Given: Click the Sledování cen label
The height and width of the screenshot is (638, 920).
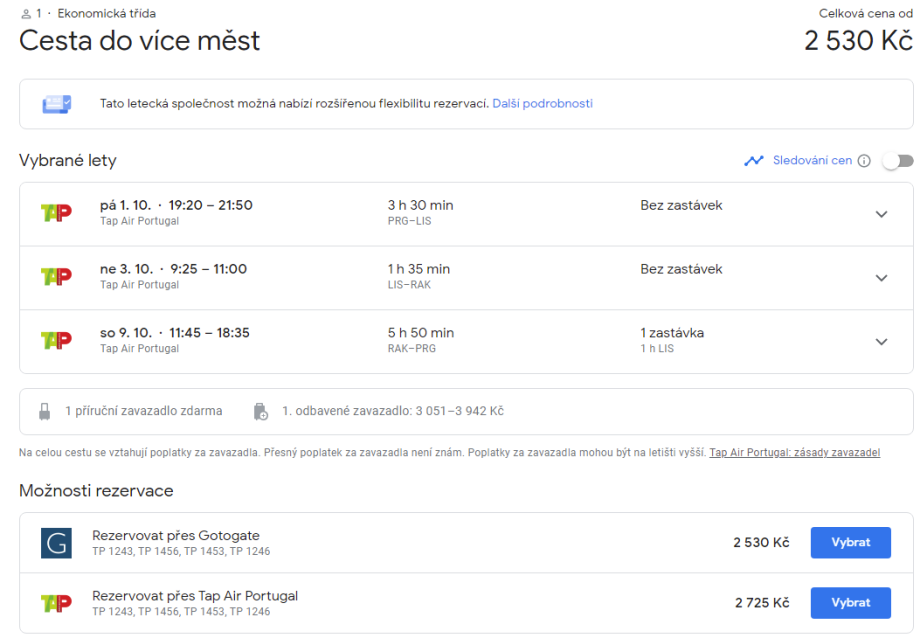Looking at the screenshot, I should tap(812, 161).
